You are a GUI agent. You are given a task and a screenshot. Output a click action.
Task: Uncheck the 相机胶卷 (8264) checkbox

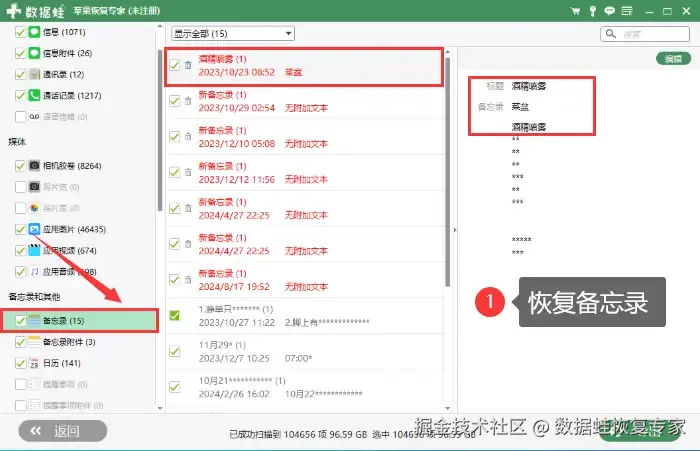pyautogui.click(x=20, y=166)
